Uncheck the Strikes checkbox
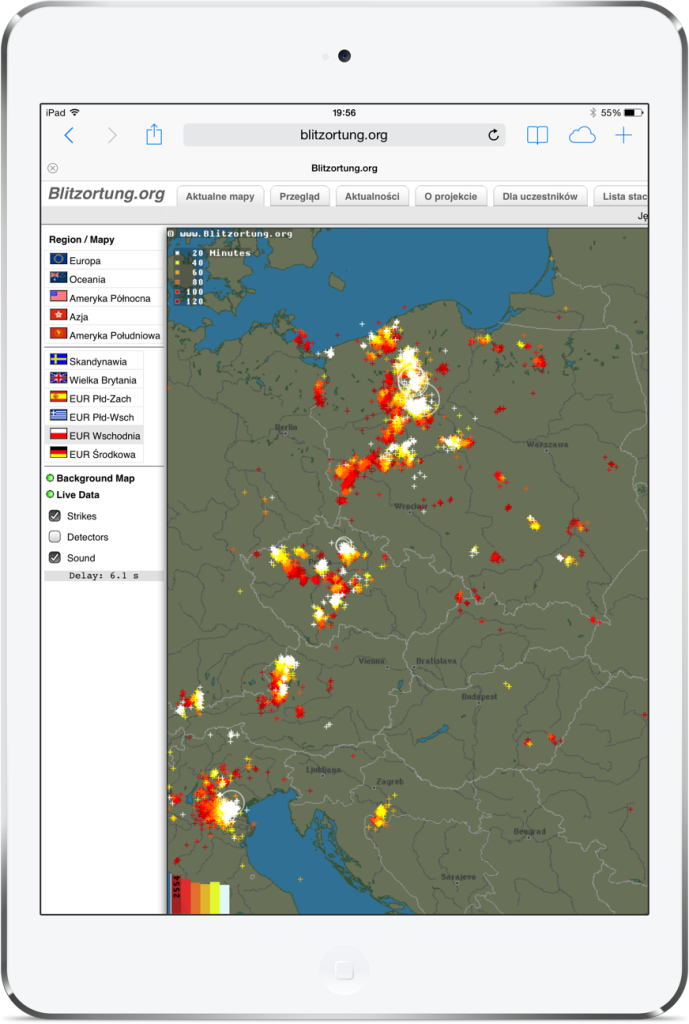Image resolution: width=689 pixels, height=1024 pixels. 55,516
